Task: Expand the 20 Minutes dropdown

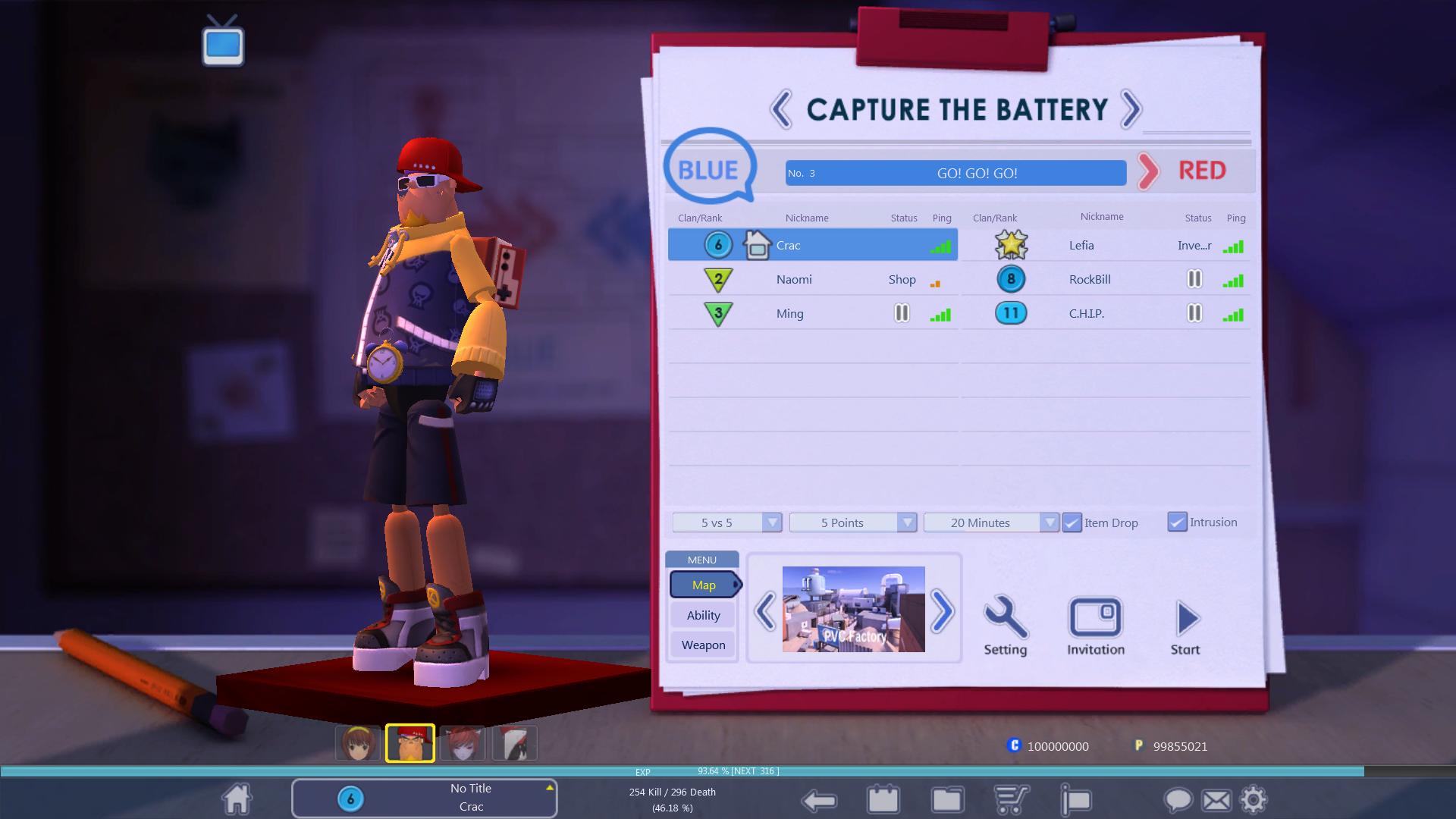Action: 1049,522
